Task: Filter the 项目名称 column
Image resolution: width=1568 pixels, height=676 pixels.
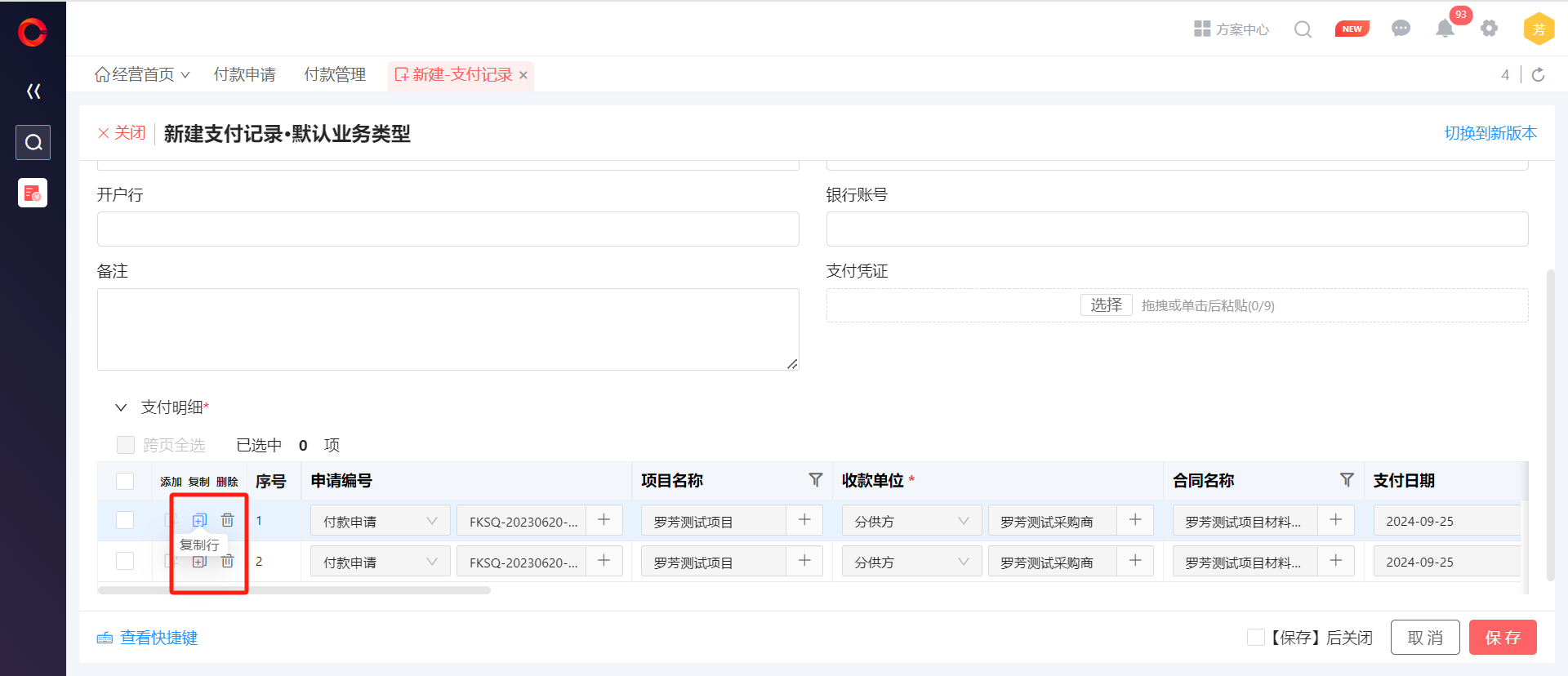Action: tap(815, 480)
